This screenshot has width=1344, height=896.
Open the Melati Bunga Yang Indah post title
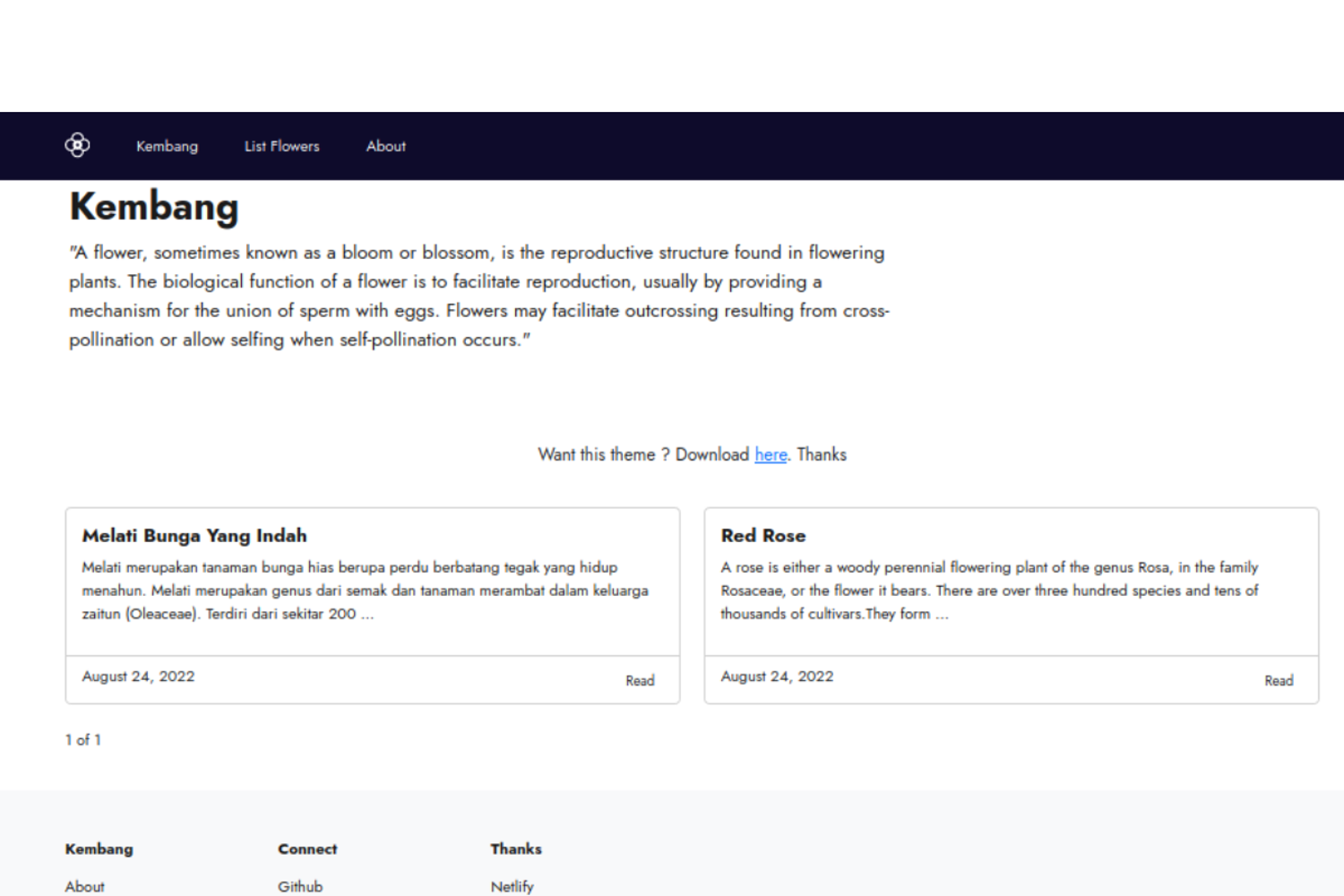(x=194, y=536)
